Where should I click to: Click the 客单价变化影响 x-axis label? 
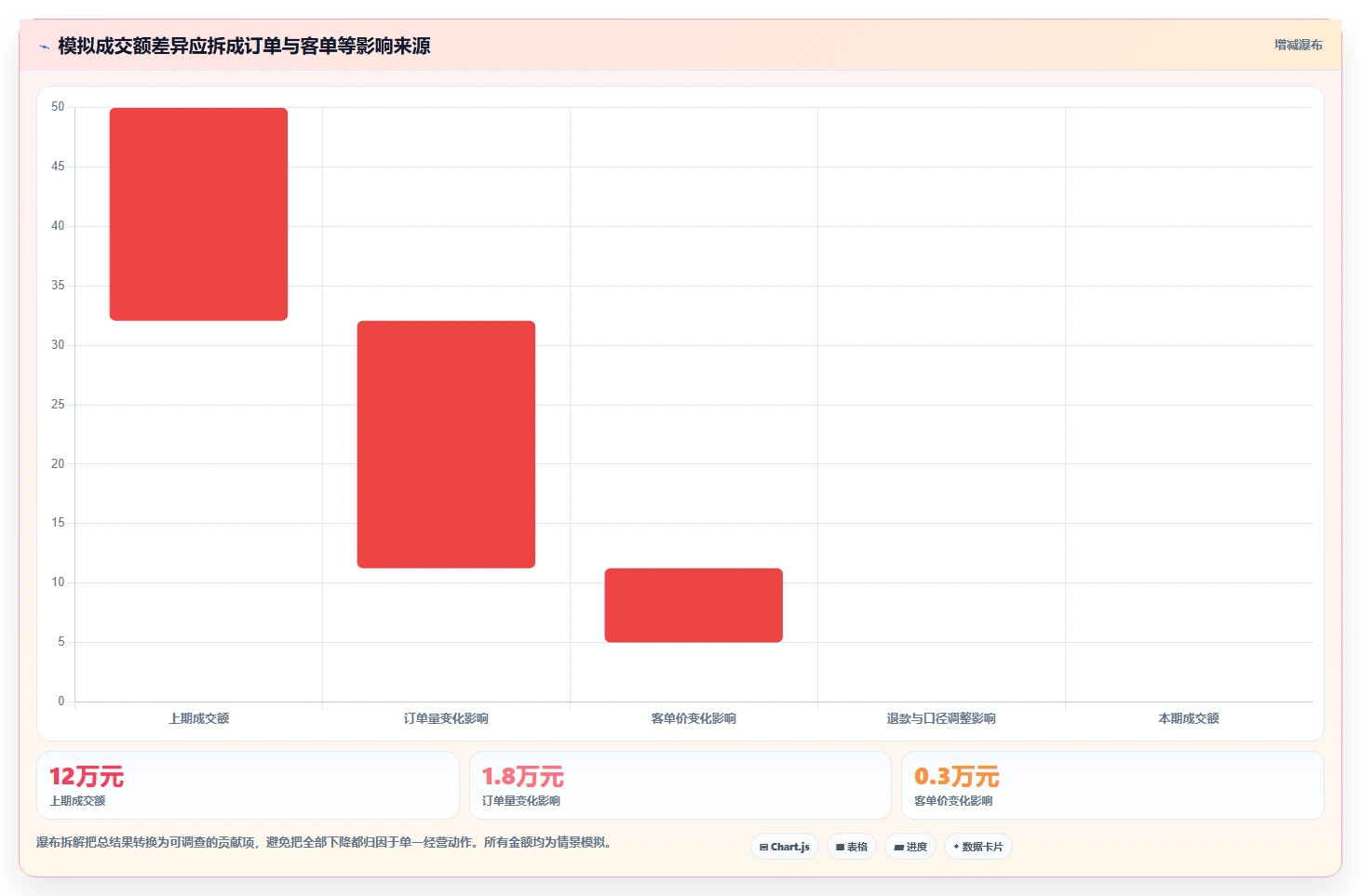pyautogui.click(x=694, y=718)
